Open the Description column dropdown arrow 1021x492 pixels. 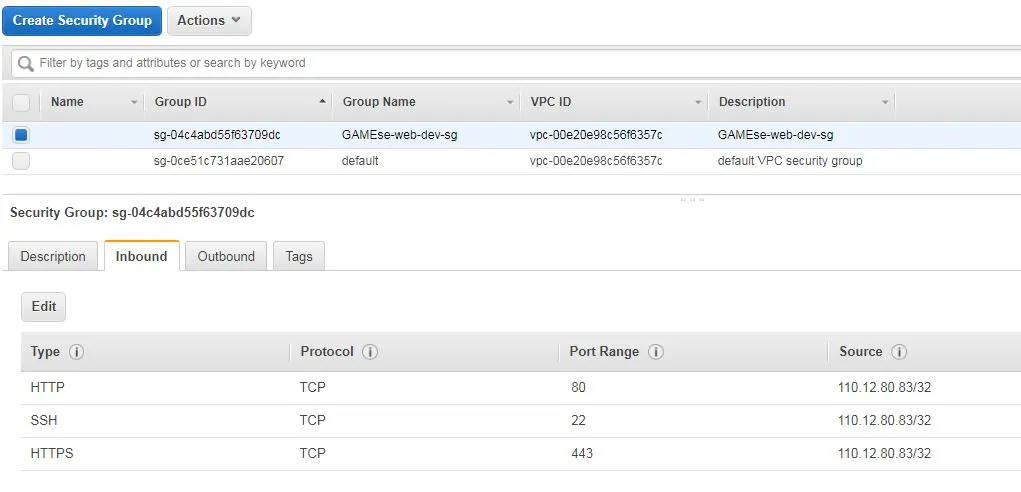[x=885, y=102]
